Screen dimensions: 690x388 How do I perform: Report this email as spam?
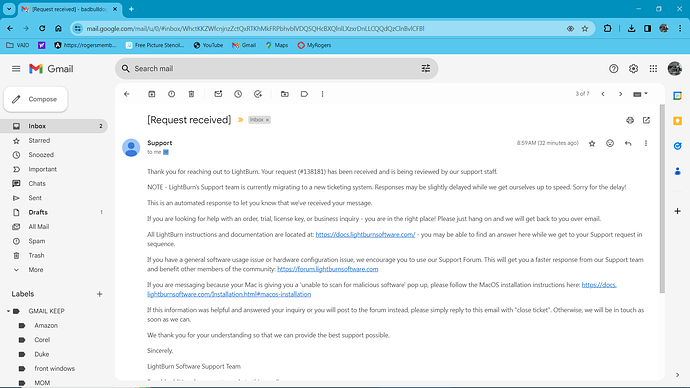[x=171, y=94]
